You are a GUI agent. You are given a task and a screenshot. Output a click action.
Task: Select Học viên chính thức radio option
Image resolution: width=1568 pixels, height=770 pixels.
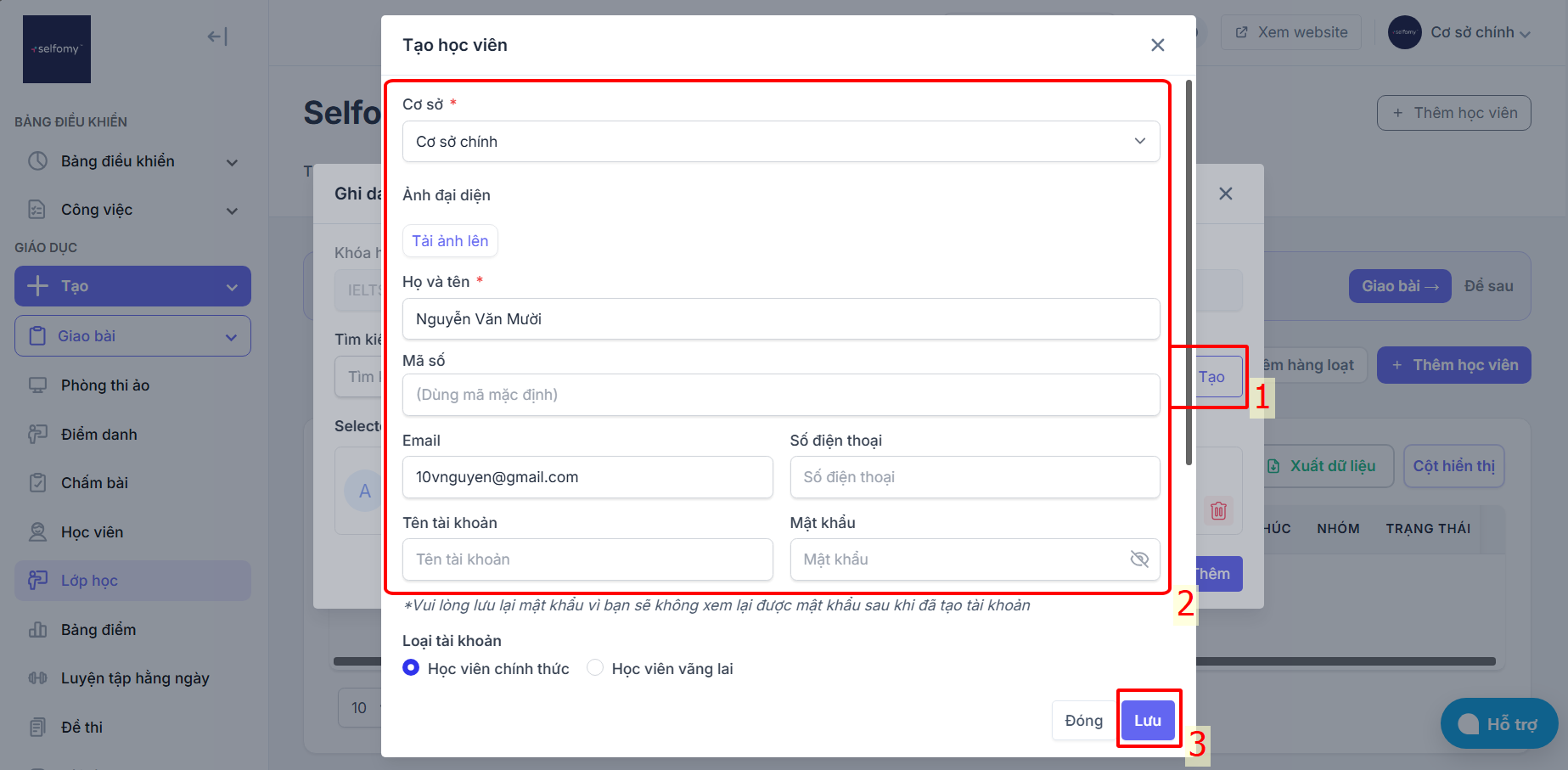click(411, 668)
